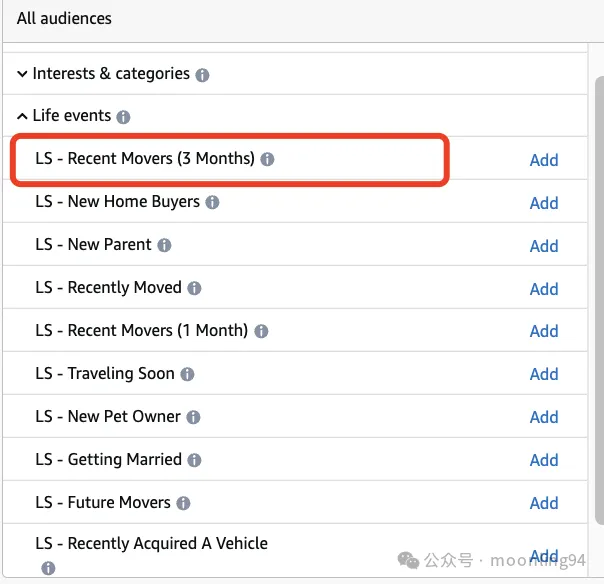
Task: Click the LS - Traveling Soon label
Action: (x=105, y=374)
